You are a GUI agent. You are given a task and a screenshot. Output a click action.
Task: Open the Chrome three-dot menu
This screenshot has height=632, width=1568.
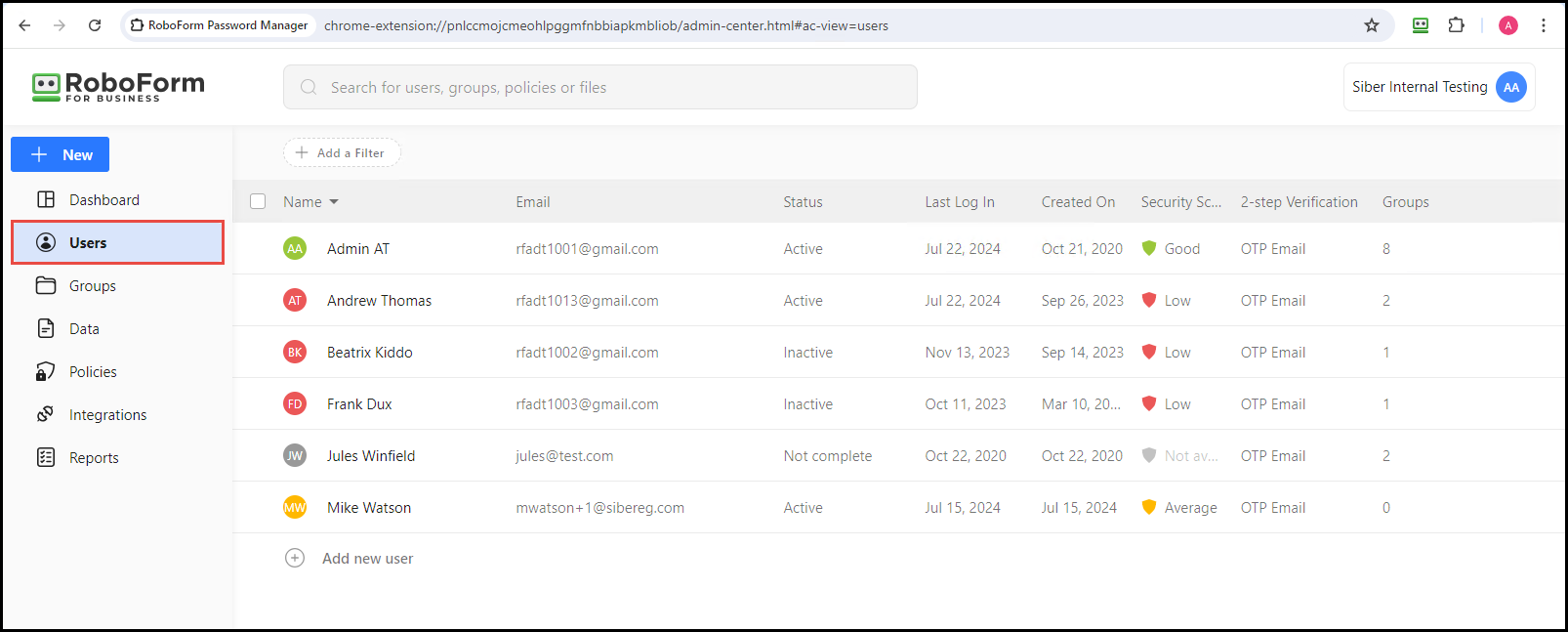point(1544,25)
